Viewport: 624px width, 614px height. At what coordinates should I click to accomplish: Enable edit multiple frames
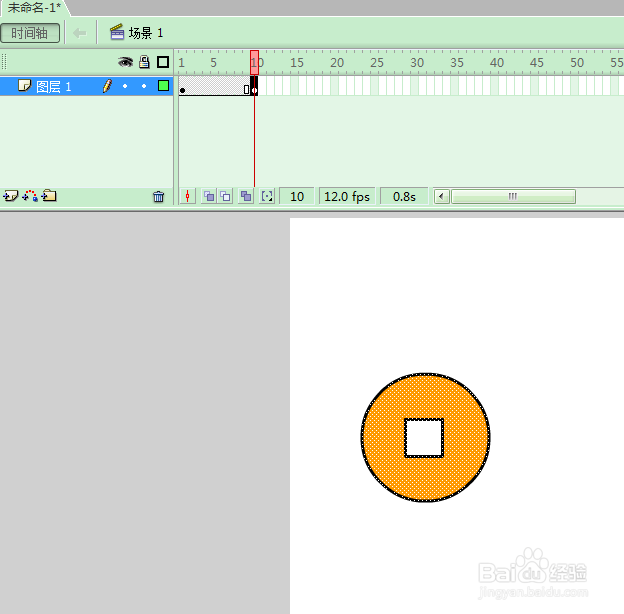click(x=246, y=196)
